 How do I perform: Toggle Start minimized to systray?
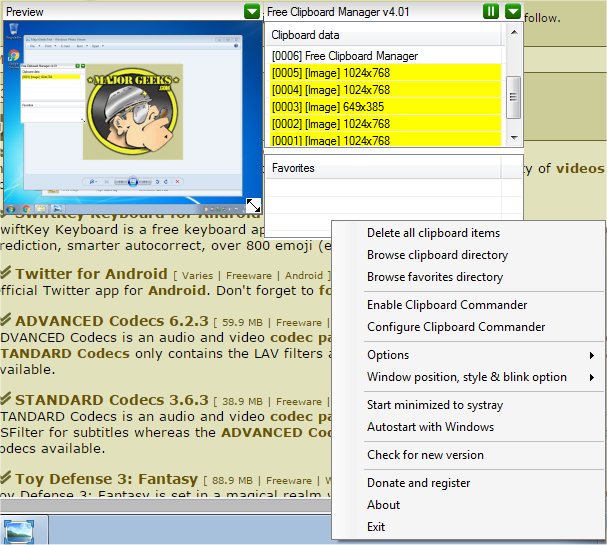(x=435, y=405)
